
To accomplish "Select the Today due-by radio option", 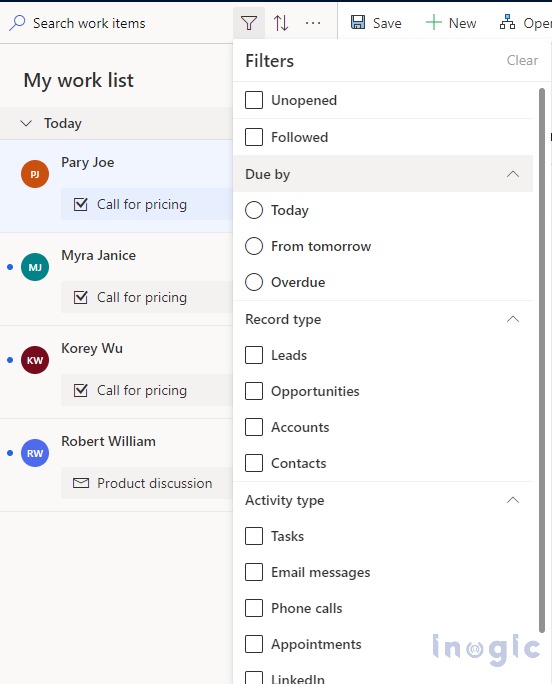I will [x=254, y=210].
